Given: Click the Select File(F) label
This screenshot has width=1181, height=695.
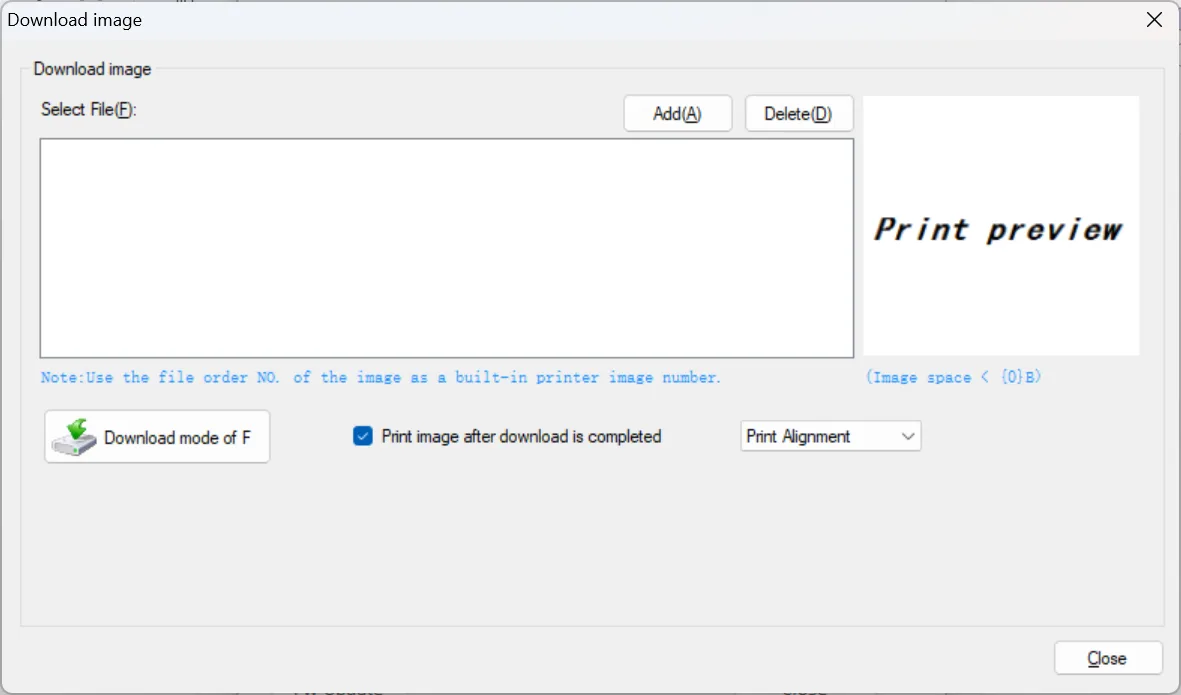Looking at the screenshot, I should click(x=88, y=109).
